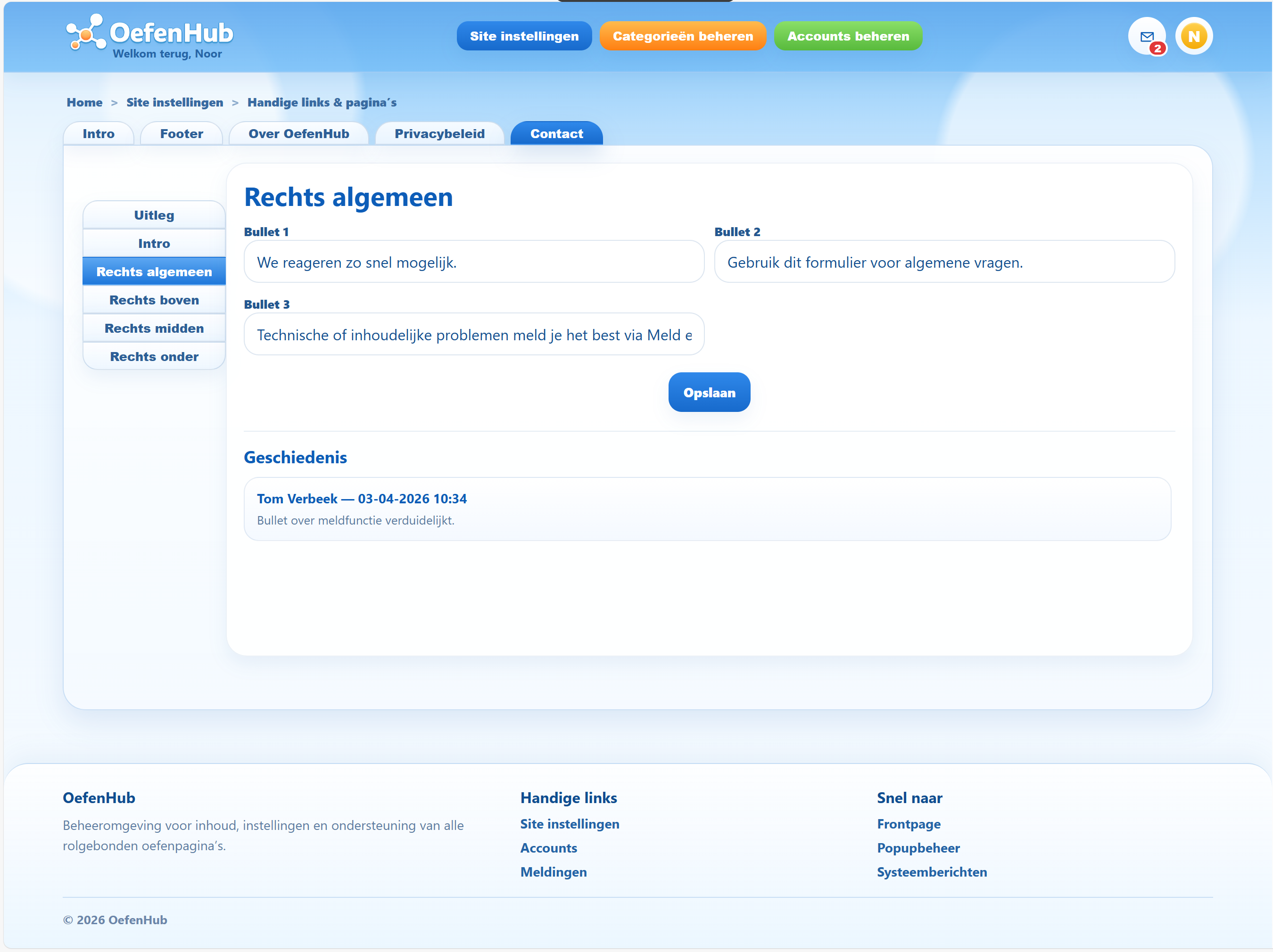Select the Contact tab
The image size is (1273, 952).
pos(556,133)
